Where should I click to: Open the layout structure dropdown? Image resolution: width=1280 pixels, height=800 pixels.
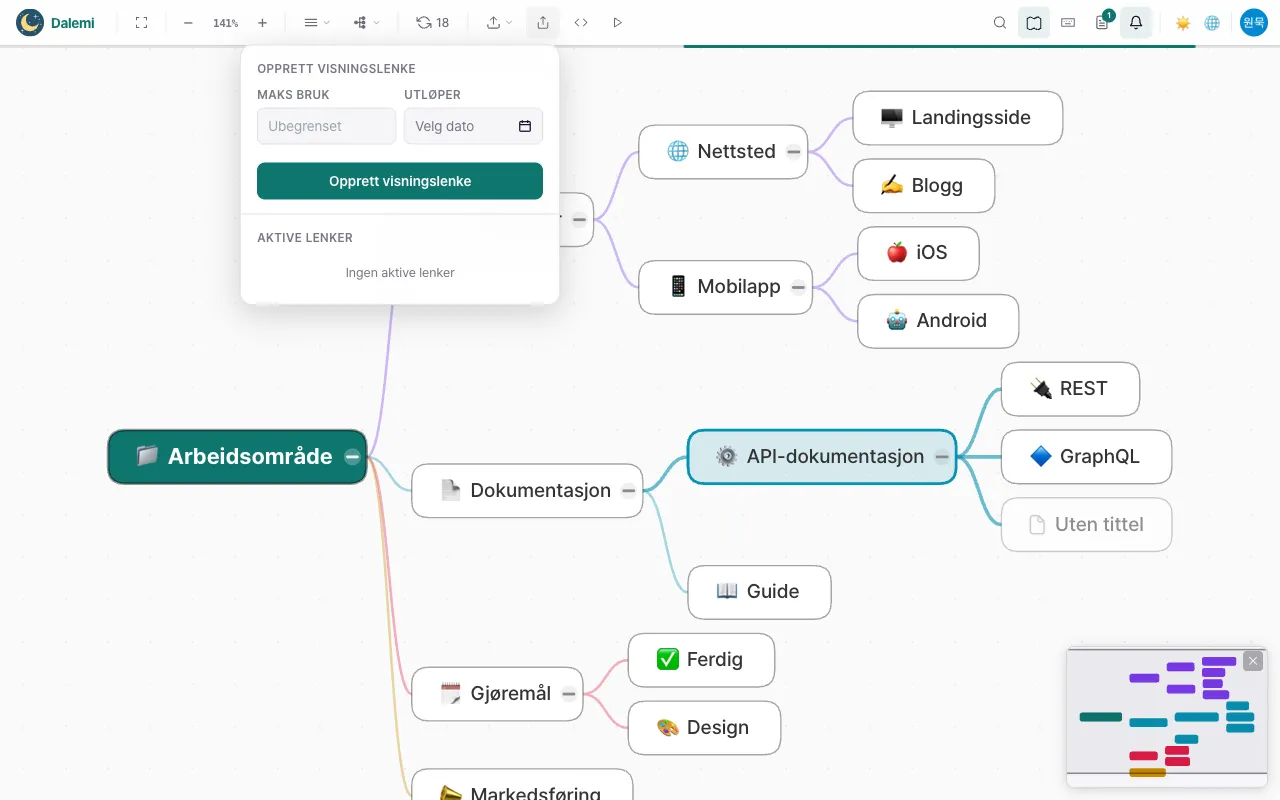(367, 22)
